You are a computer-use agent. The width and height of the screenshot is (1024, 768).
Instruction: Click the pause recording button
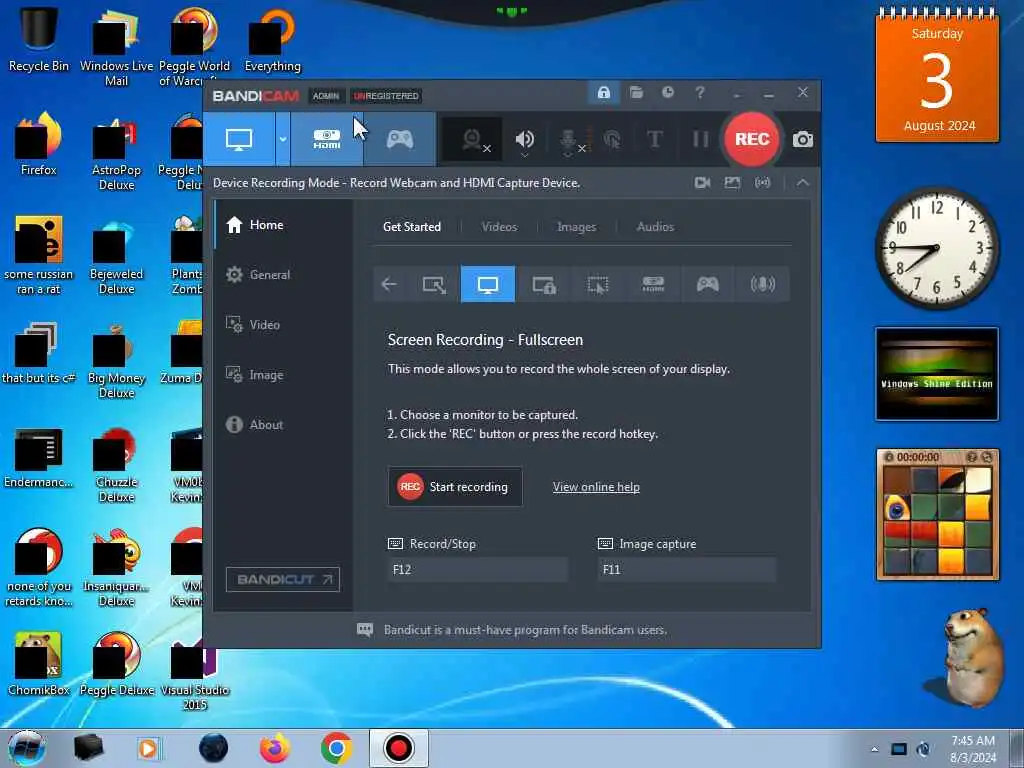tap(700, 139)
